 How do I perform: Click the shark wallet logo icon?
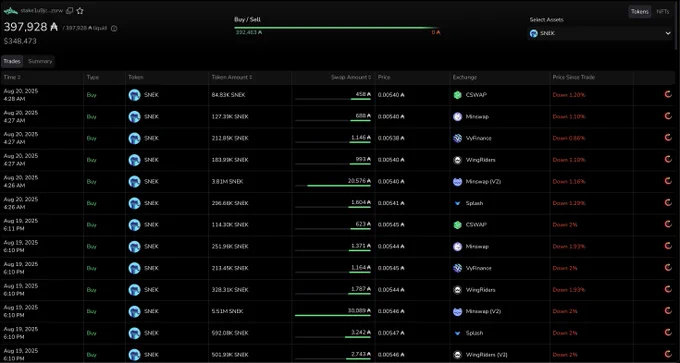pos(11,11)
